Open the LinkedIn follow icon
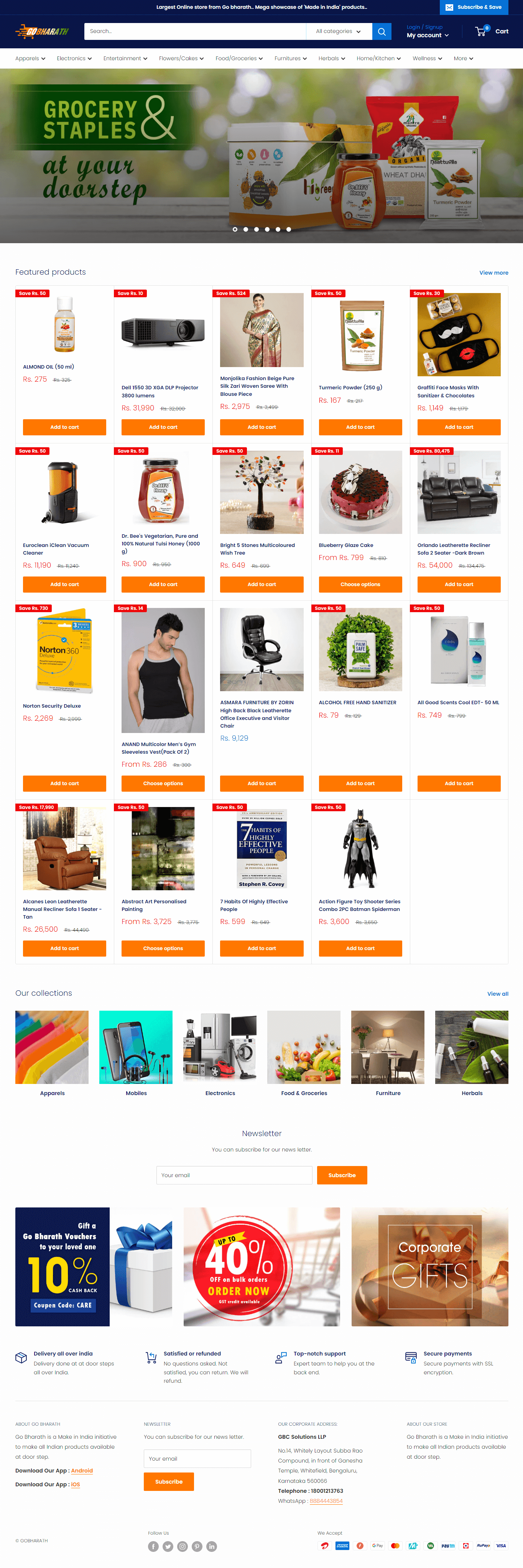This screenshot has width=523, height=1568. (x=212, y=1546)
